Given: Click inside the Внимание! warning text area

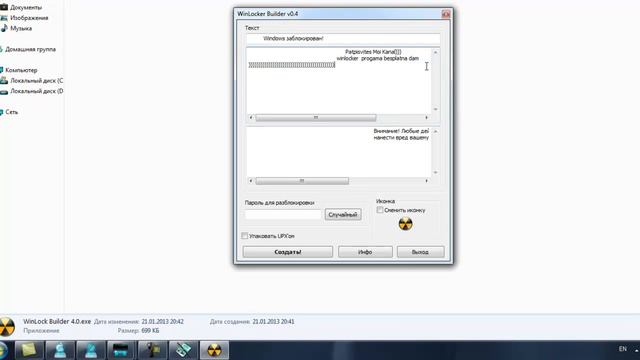Looking at the screenshot, I should 339,152.
